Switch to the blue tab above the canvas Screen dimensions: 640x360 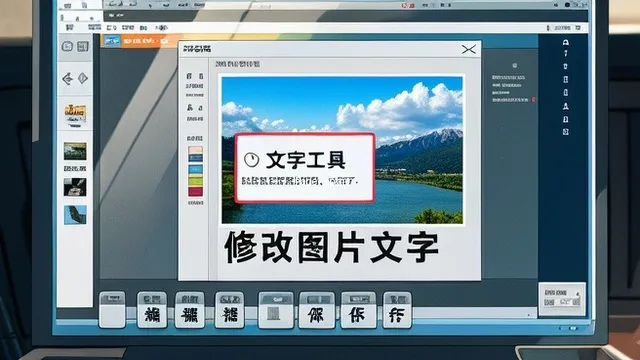click(x=112, y=41)
